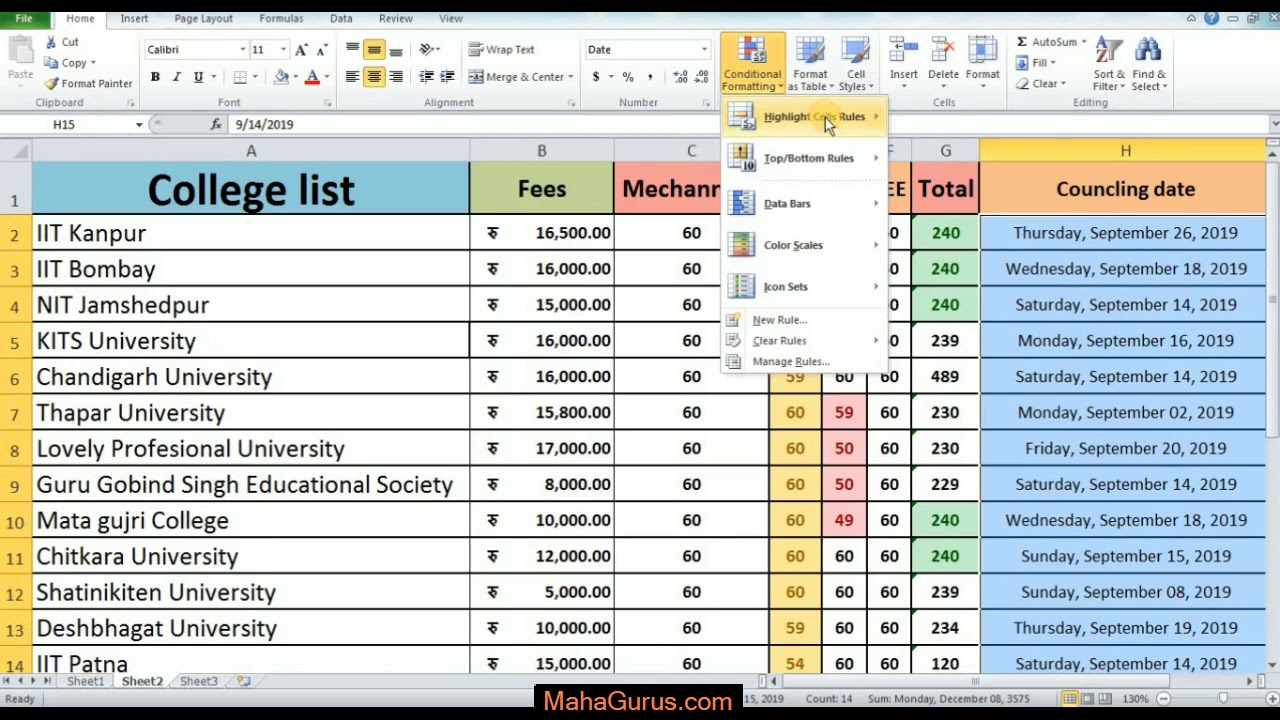Click Manage Rules... entry
Image resolution: width=1280 pixels, height=720 pixels.
click(790, 361)
